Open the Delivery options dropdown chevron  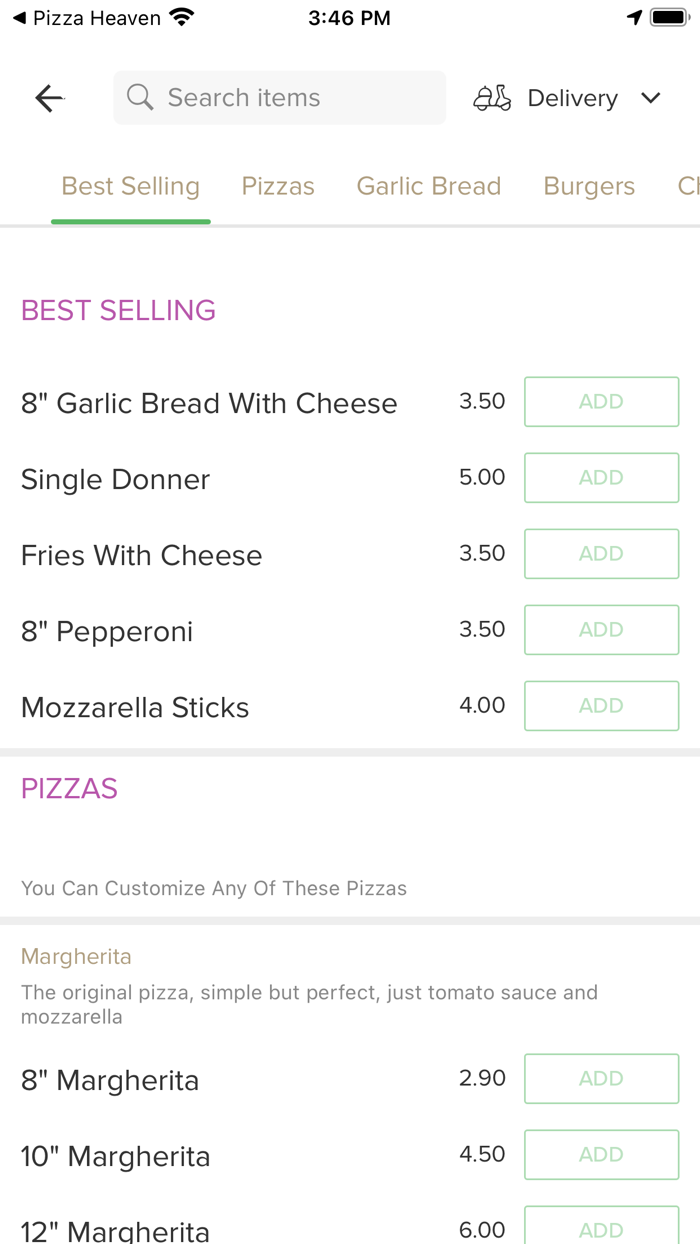pyautogui.click(x=650, y=98)
